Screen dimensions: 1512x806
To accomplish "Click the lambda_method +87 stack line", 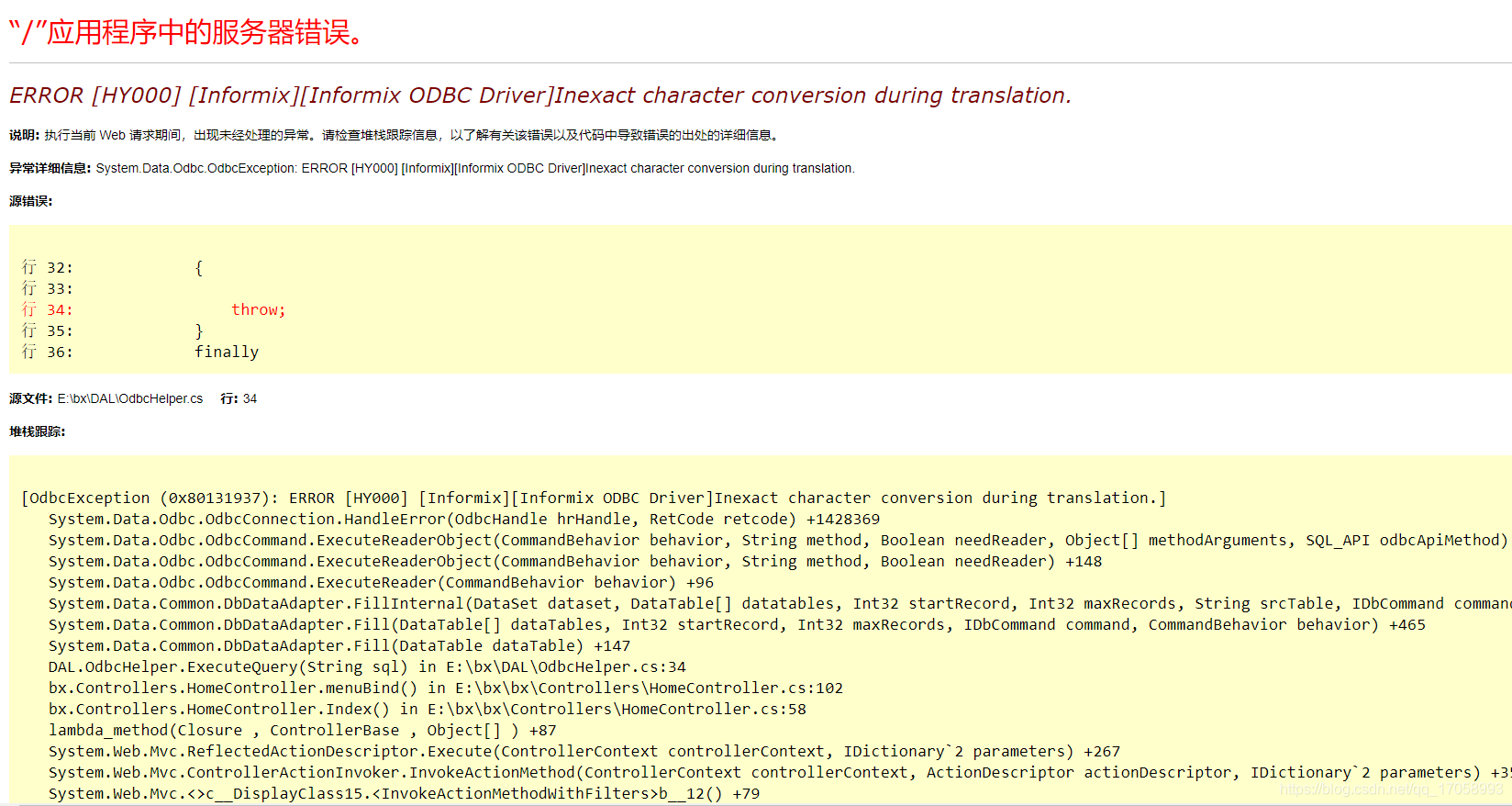I will click(x=303, y=731).
